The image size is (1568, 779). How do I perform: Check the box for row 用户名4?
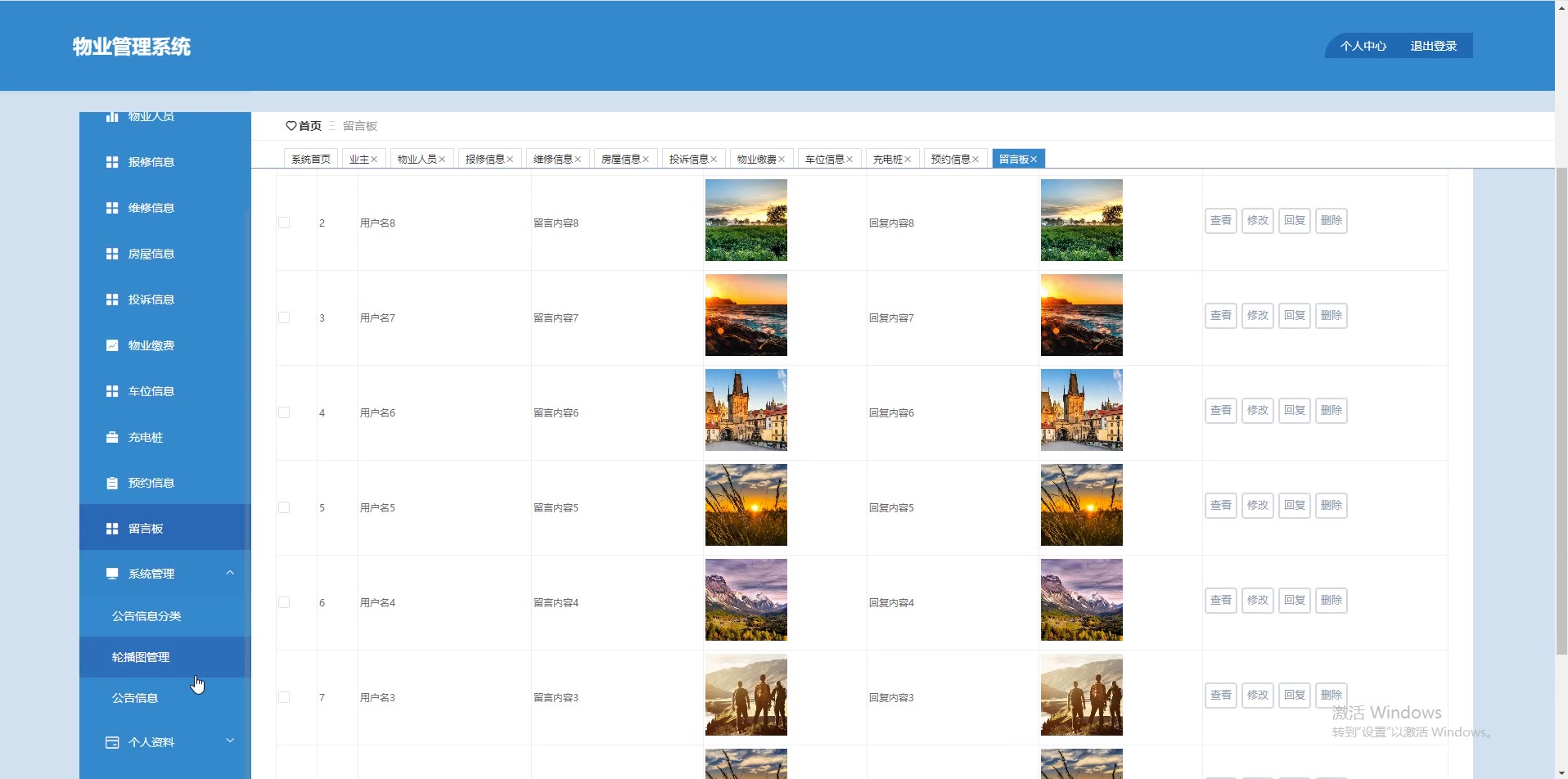284,602
